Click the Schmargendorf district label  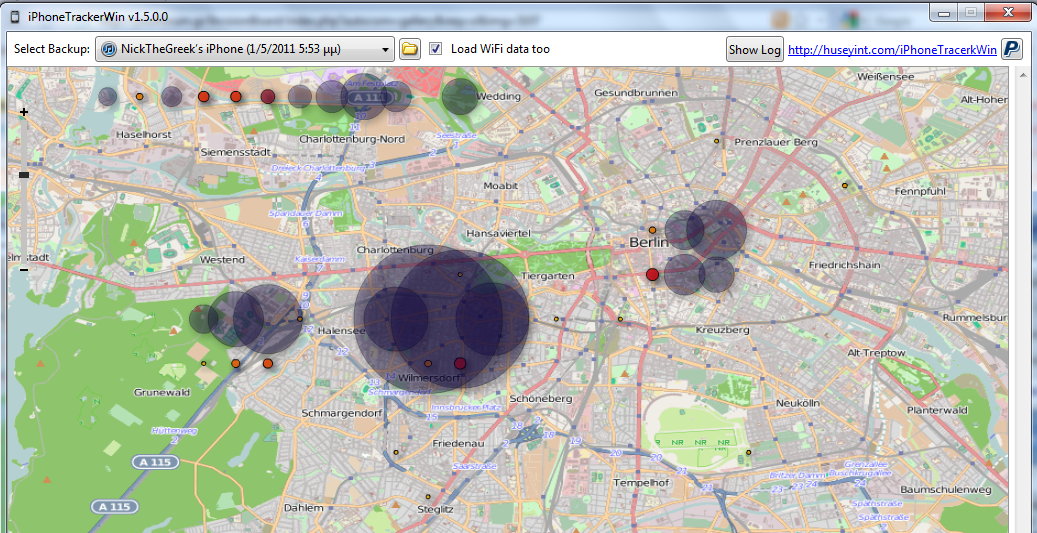(343, 413)
